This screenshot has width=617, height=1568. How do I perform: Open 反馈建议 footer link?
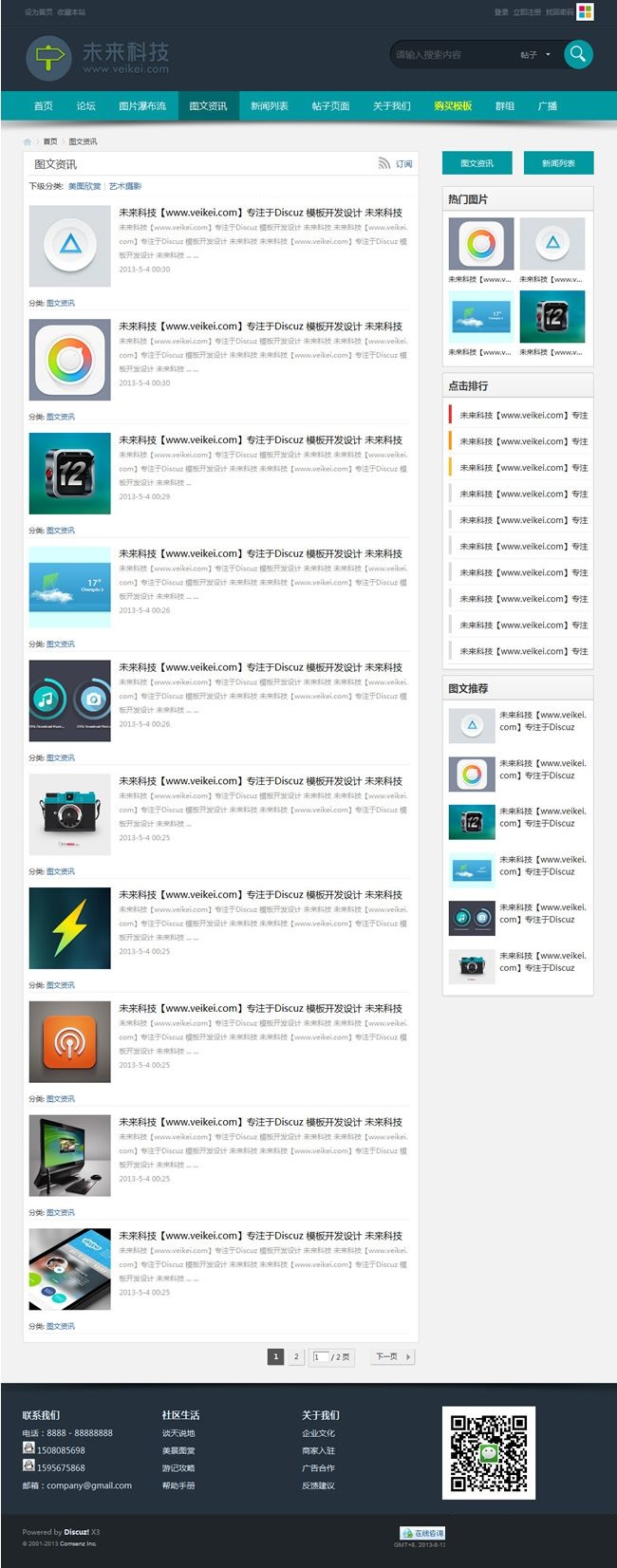pos(318,1485)
